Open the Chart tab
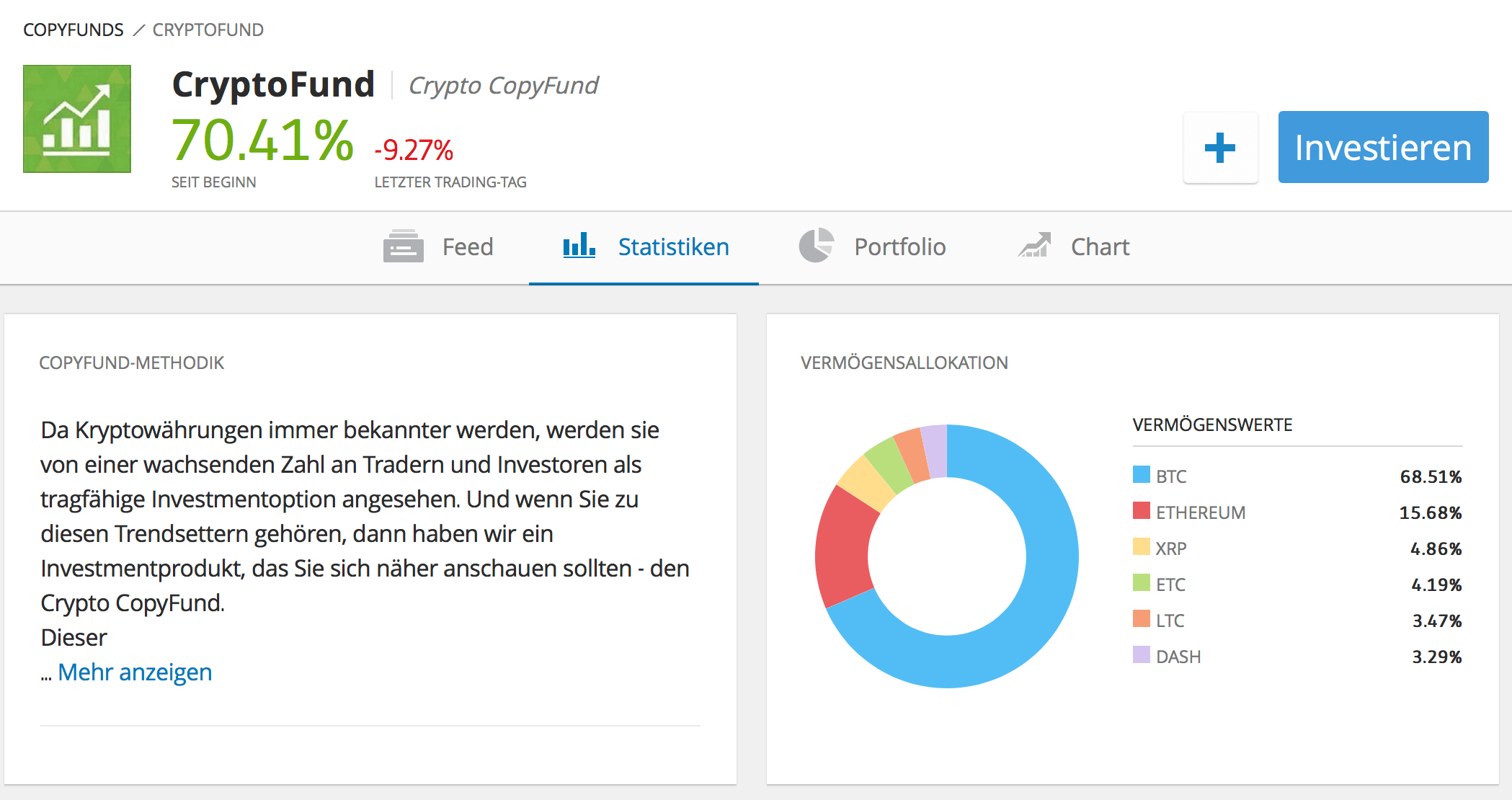 click(x=1073, y=247)
